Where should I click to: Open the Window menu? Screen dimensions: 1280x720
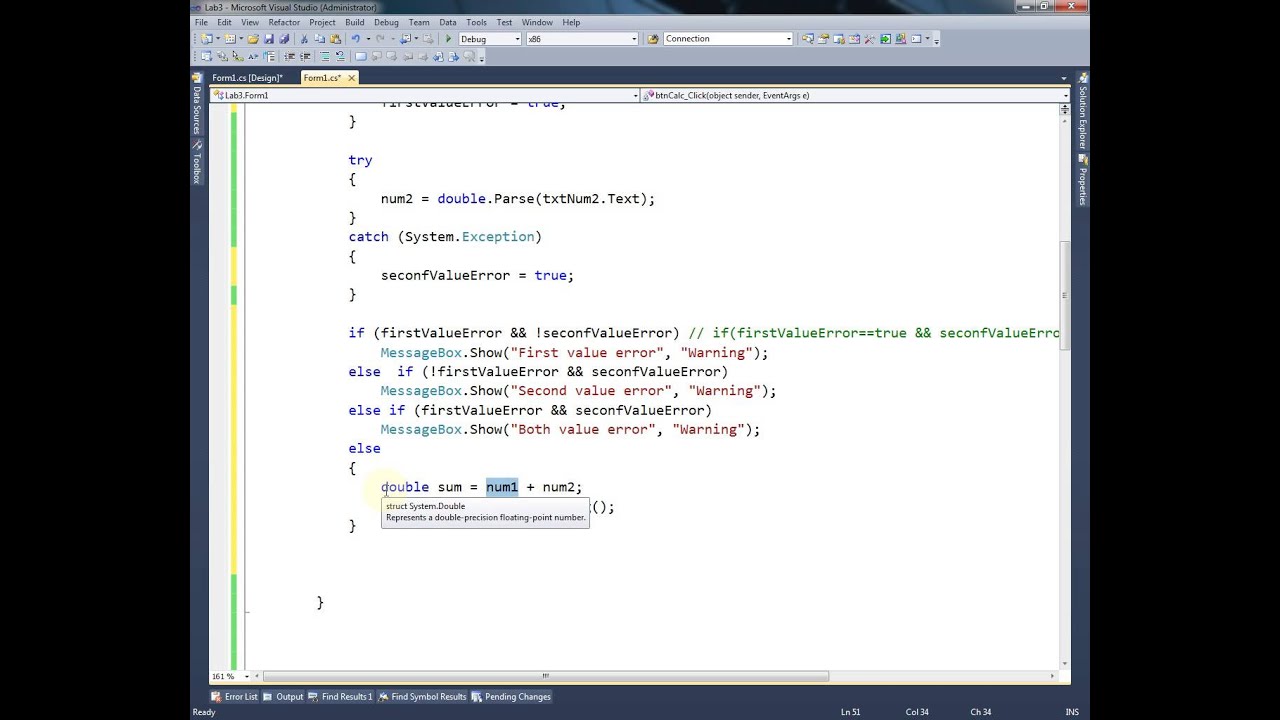click(x=537, y=22)
